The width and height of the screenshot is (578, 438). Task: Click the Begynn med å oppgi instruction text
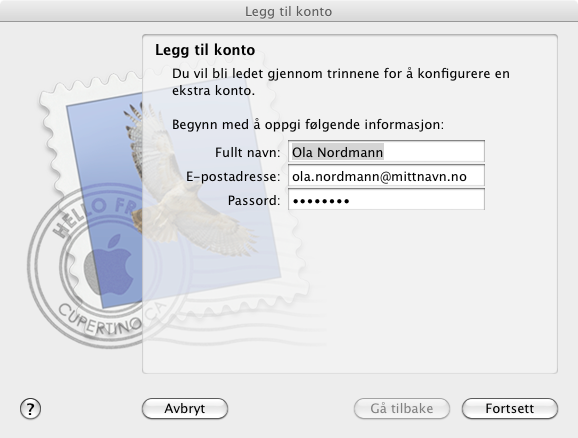[308, 125]
